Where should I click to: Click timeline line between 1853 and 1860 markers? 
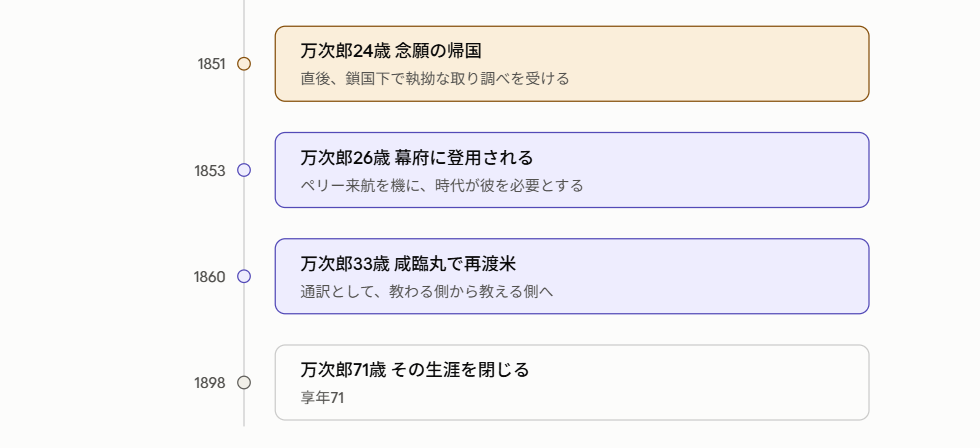(244, 223)
